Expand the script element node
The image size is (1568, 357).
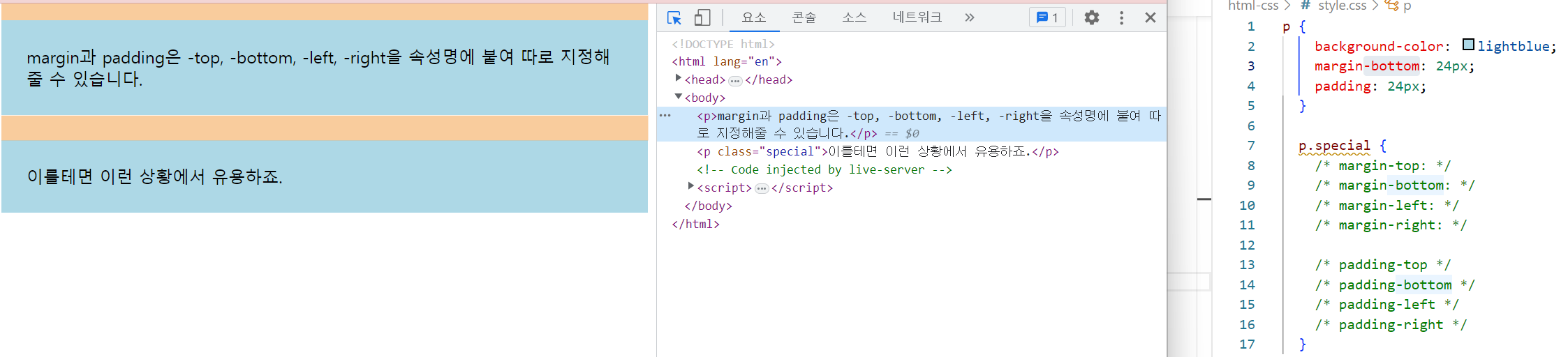(690, 187)
